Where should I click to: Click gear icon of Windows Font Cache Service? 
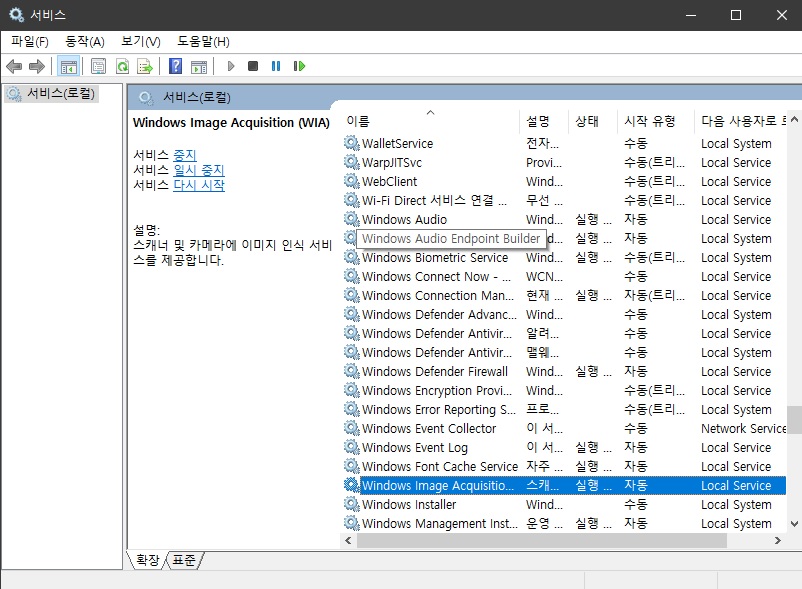(351, 466)
